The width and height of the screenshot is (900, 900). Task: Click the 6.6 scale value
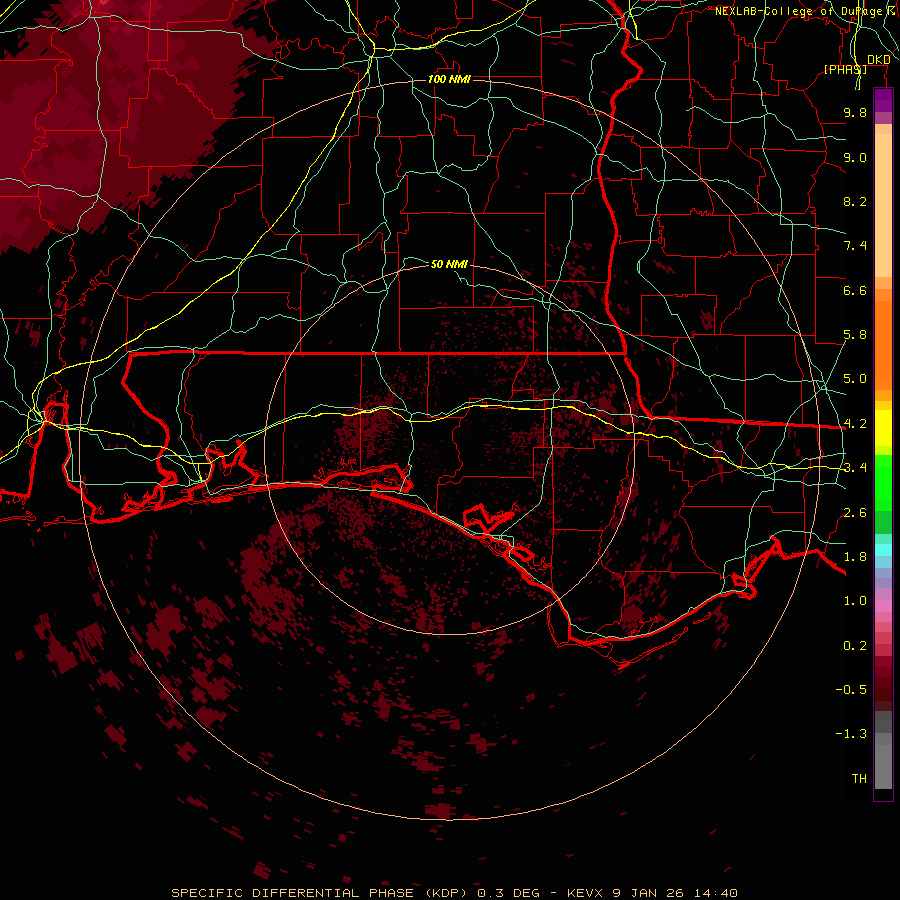855,290
